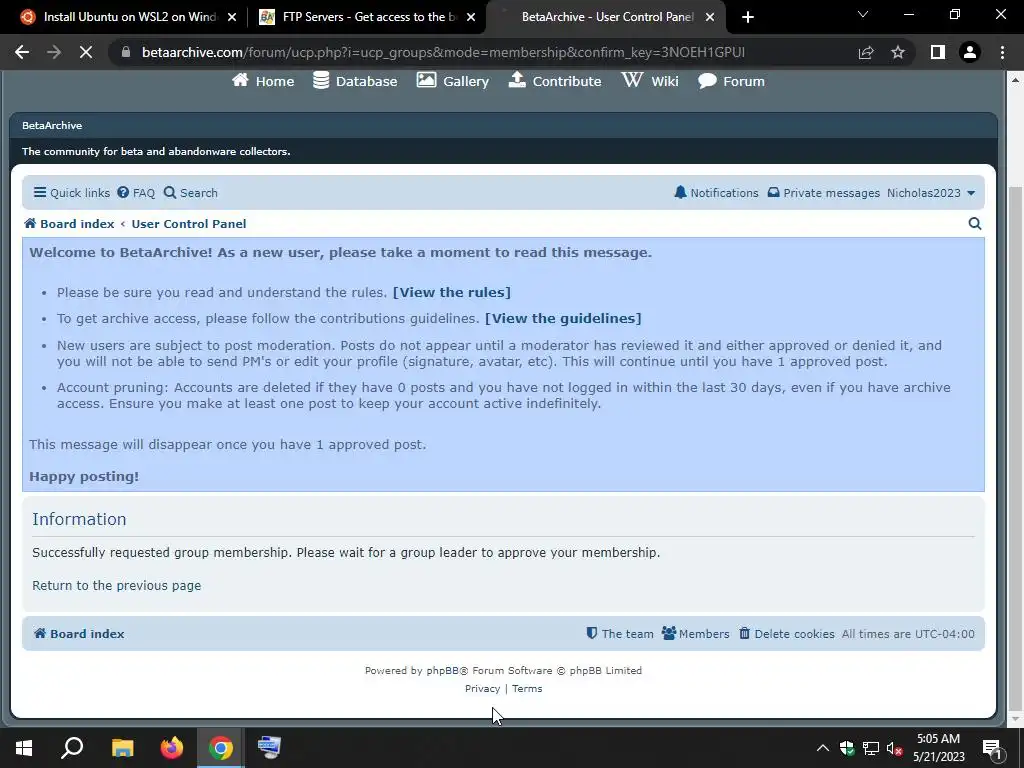This screenshot has height=768, width=1024.
Task: Close the FTP Servers tab
Action: coord(471,17)
